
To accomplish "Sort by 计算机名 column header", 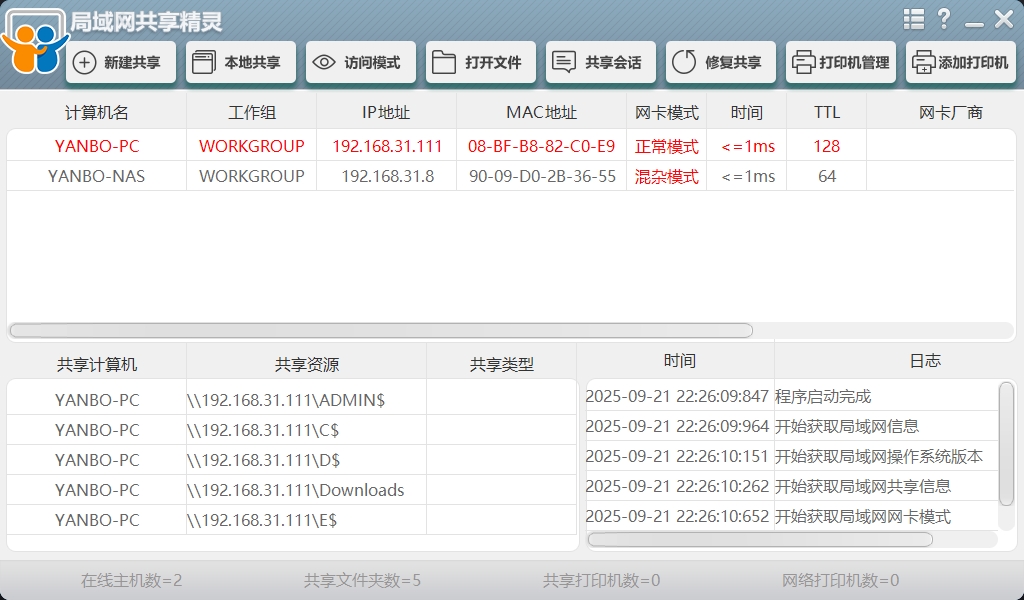I will (97, 112).
